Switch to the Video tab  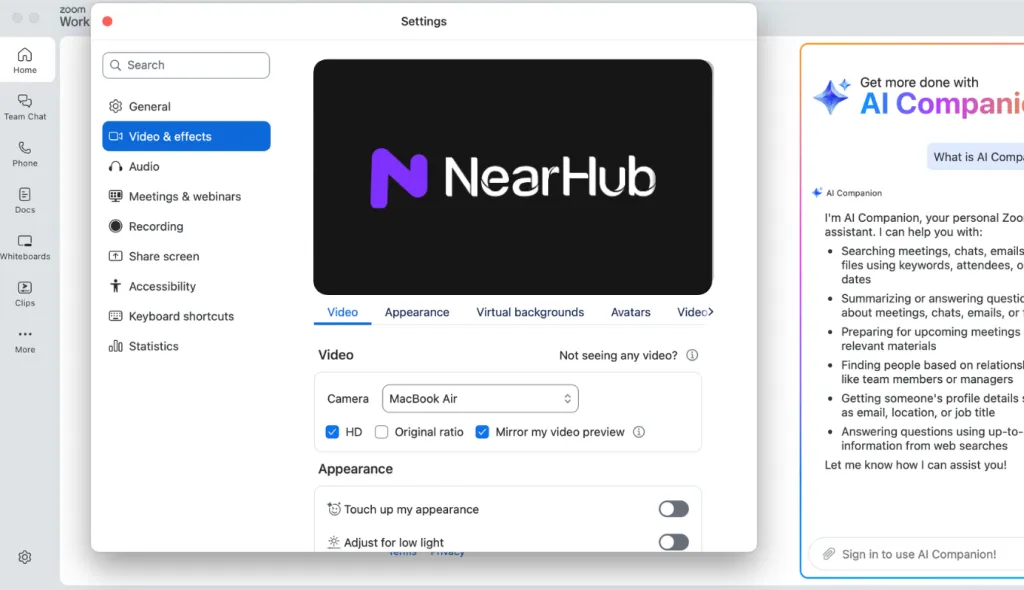342,312
